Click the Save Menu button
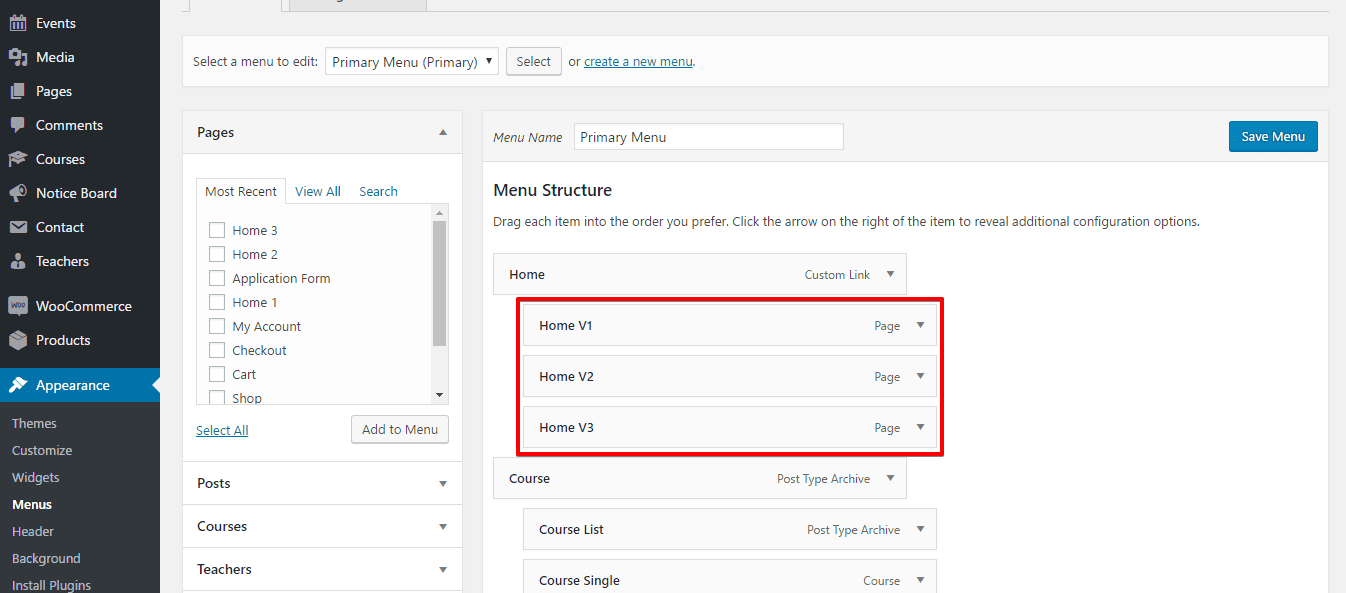 [1272, 137]
